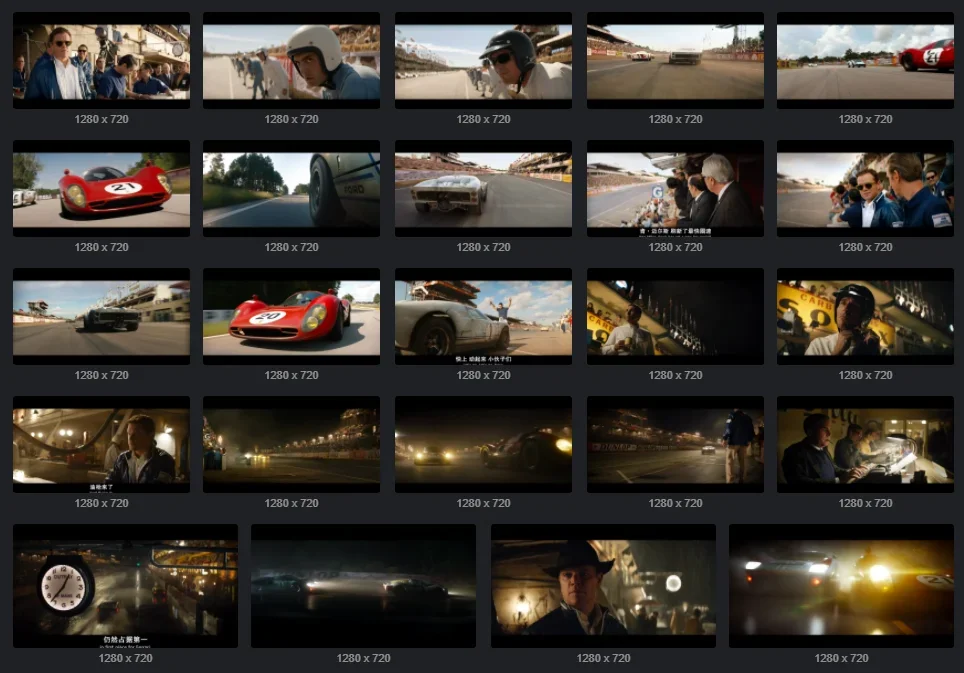Click thumbnail showing car rear approaching grandstands
The image size is (964, 673).
pos(675,60)
